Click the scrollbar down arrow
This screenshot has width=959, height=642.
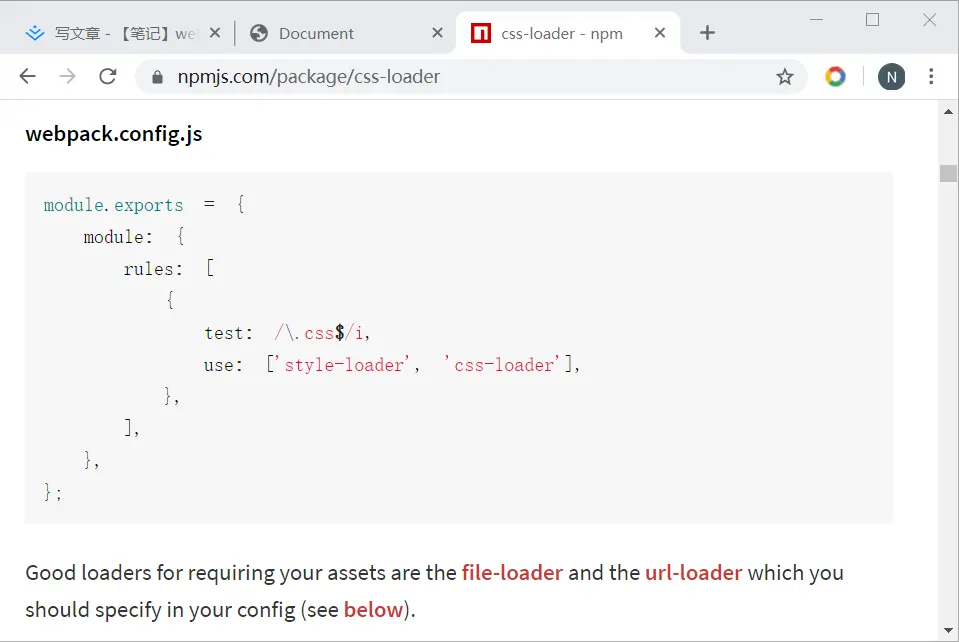pyautogui.click(x=948, y=630)
